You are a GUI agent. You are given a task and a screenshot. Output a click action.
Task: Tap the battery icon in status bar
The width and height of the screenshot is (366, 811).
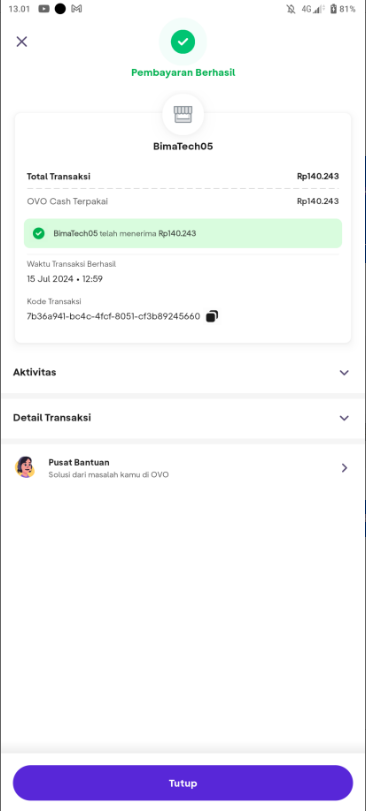coord(333,9)
